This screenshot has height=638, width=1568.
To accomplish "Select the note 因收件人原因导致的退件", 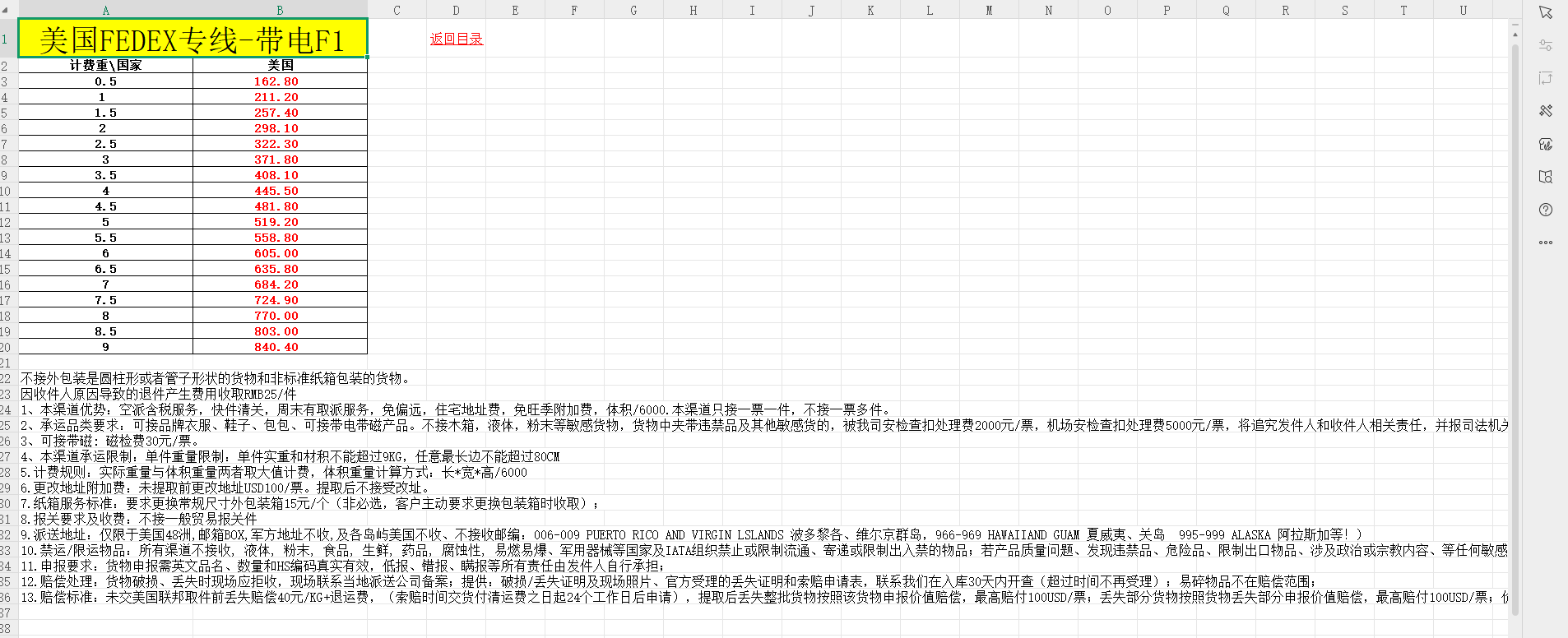I will [158, 394].
